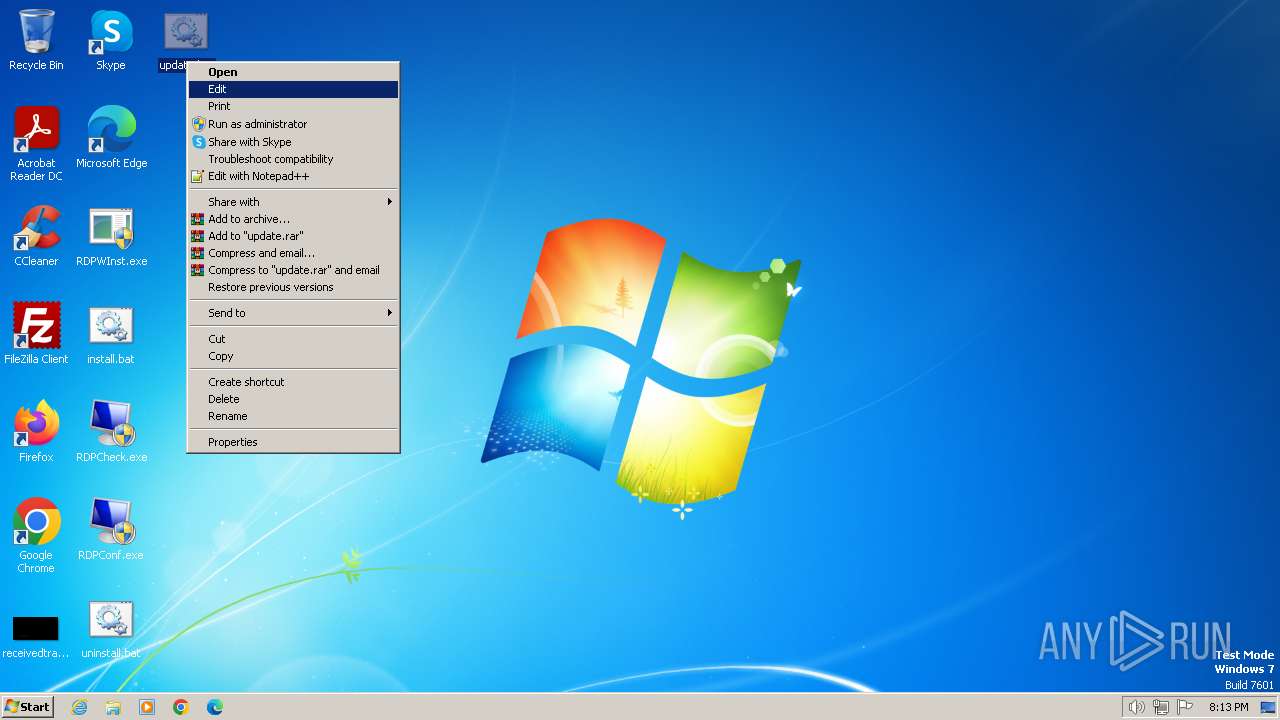Choose Copy in context menu

click(x=293, y=356)
